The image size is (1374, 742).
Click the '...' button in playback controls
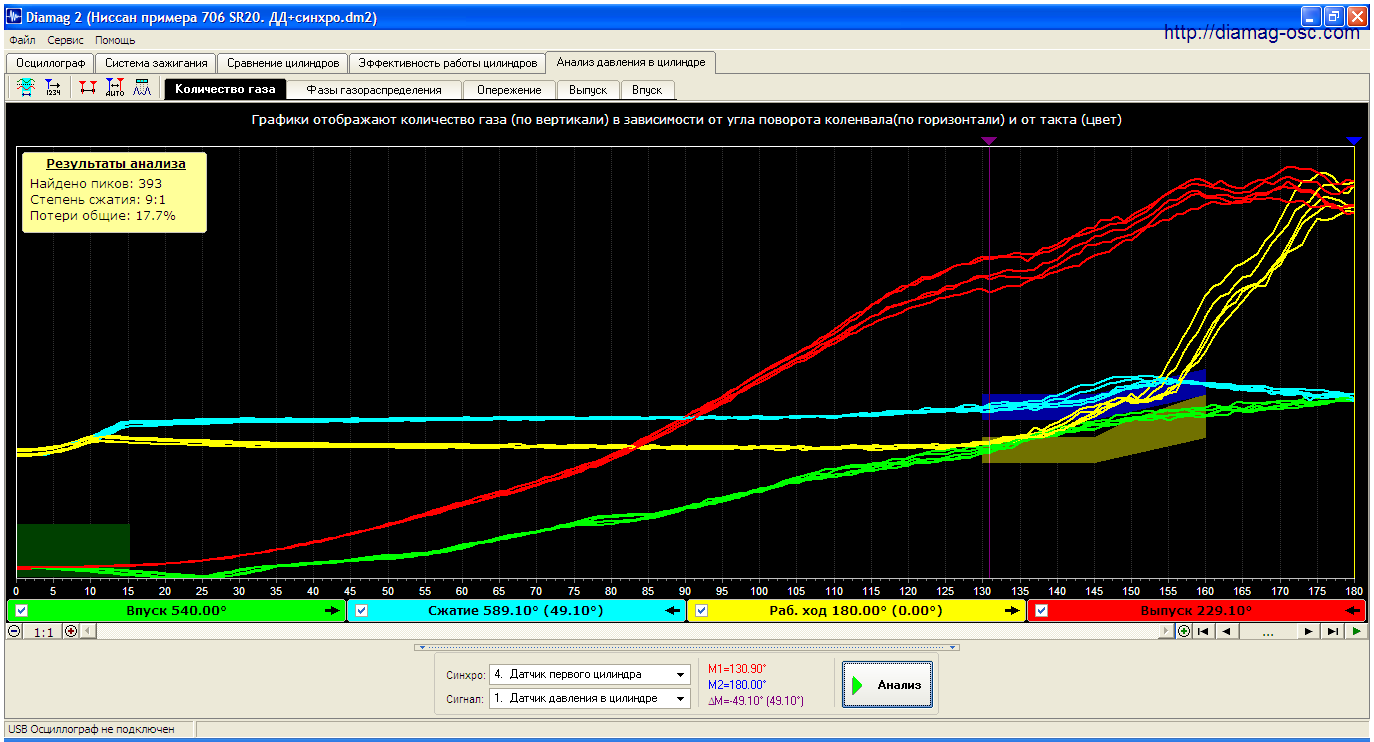point(1267,631)
